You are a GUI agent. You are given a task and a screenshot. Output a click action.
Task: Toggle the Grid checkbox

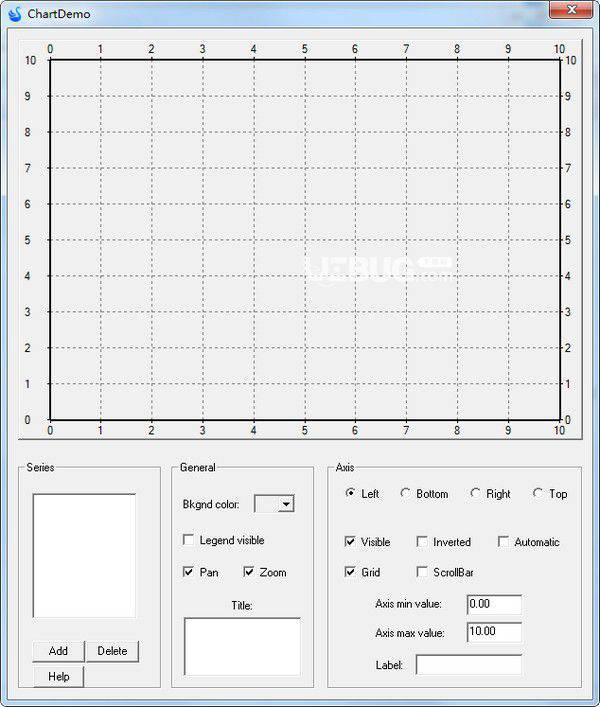coord(350,572)
